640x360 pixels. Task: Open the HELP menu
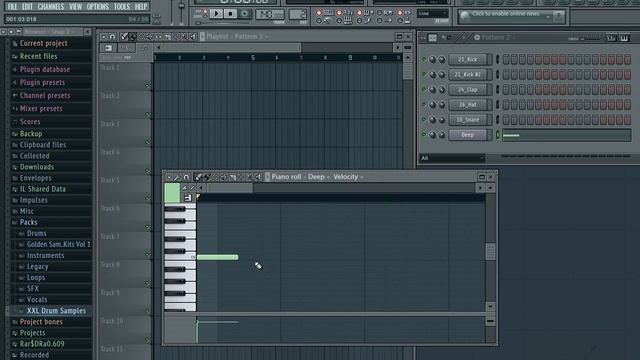coord(141,7)
